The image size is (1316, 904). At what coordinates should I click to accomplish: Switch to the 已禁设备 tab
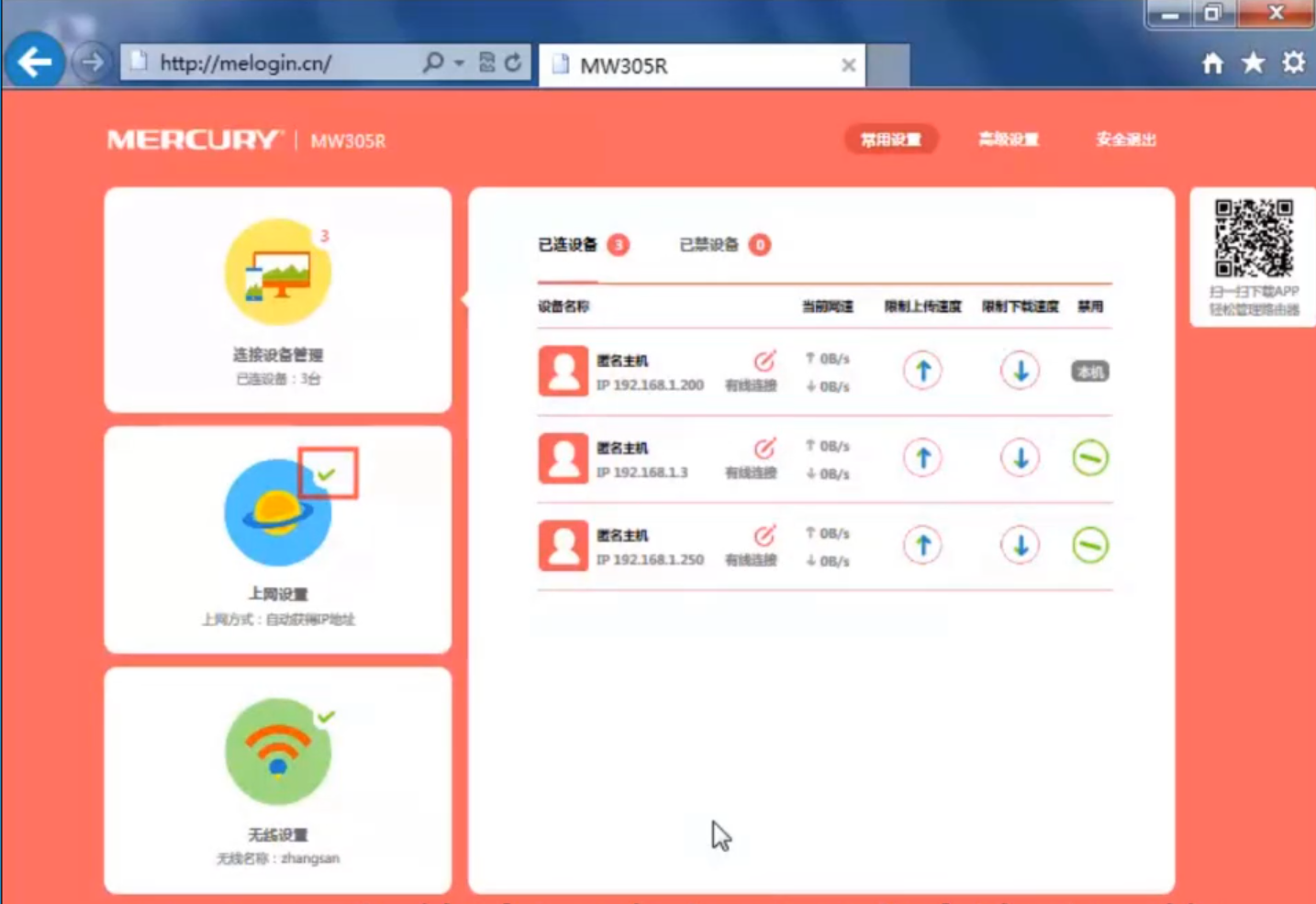tap(708, 245)
